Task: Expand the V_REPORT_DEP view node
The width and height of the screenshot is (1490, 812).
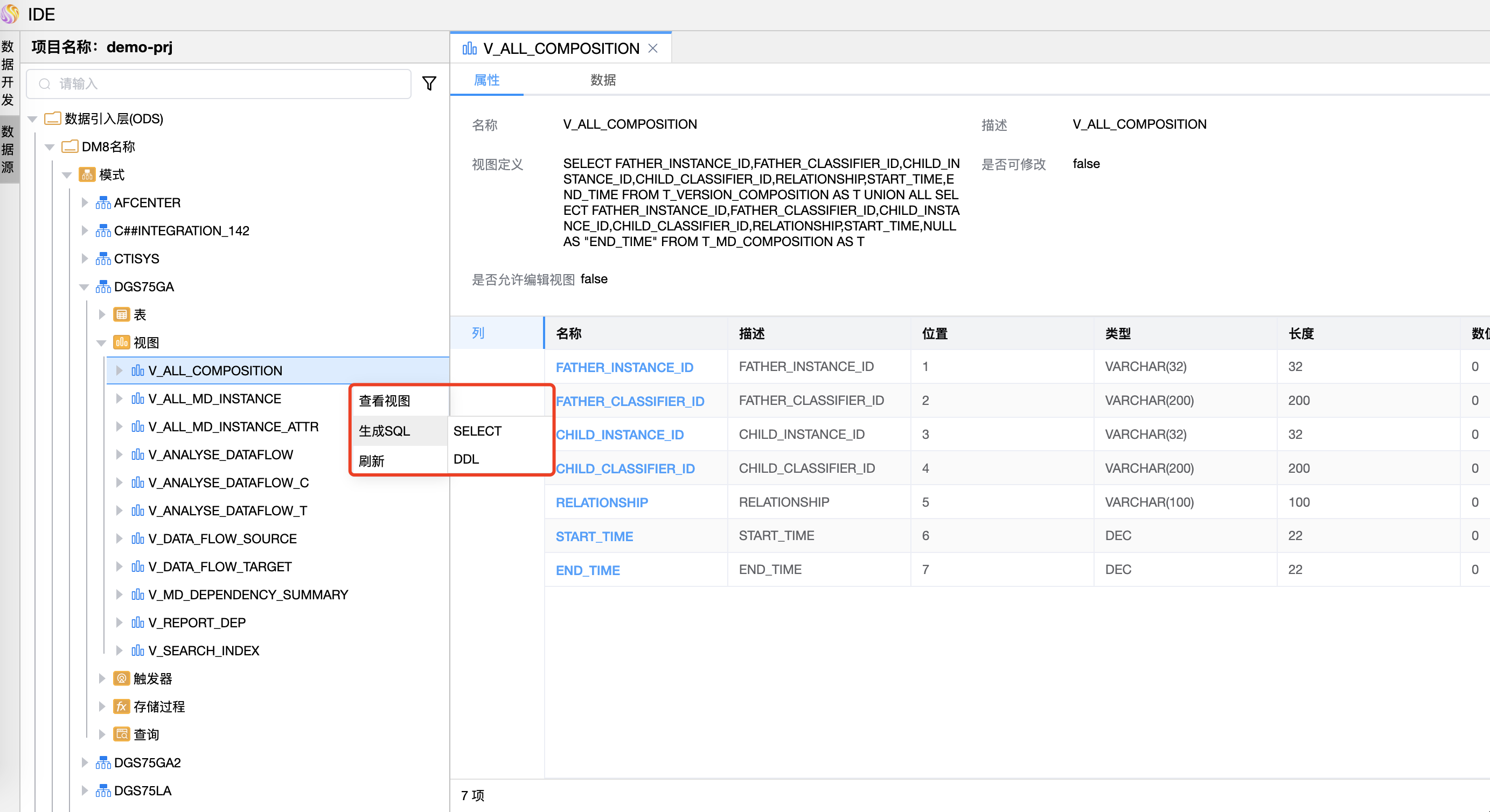Action: click(119, 622)
